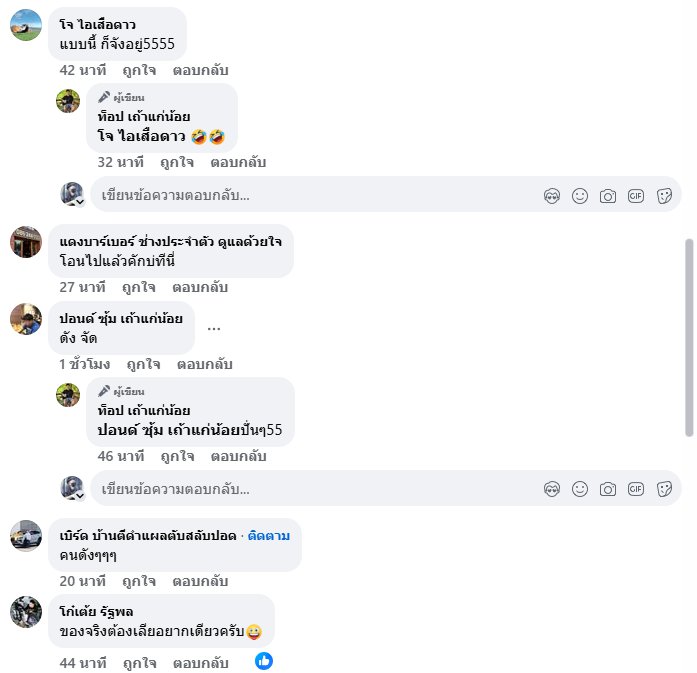Open profile switcher in reply box under ปอนด์ ซุ้ม thread
The width and height of the screenshot is (697, 673).
[72, 488]
